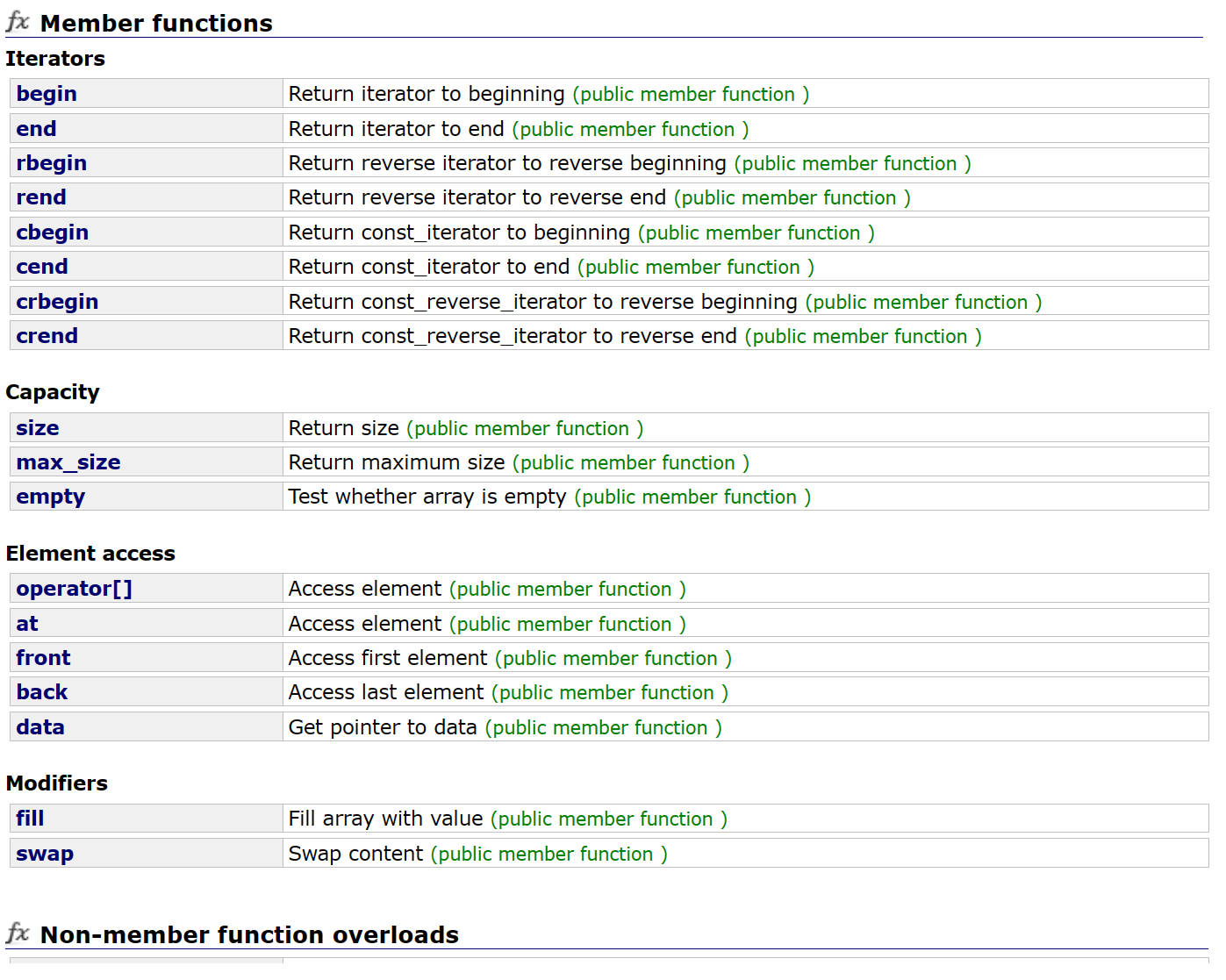
Task: Open the empty function link
Action: (x=50, y=497)
